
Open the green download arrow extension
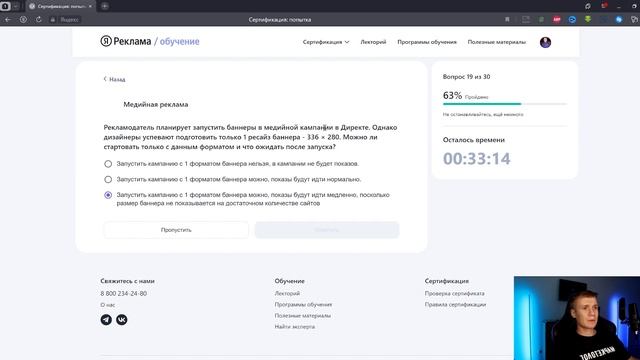tap(588, 20)
